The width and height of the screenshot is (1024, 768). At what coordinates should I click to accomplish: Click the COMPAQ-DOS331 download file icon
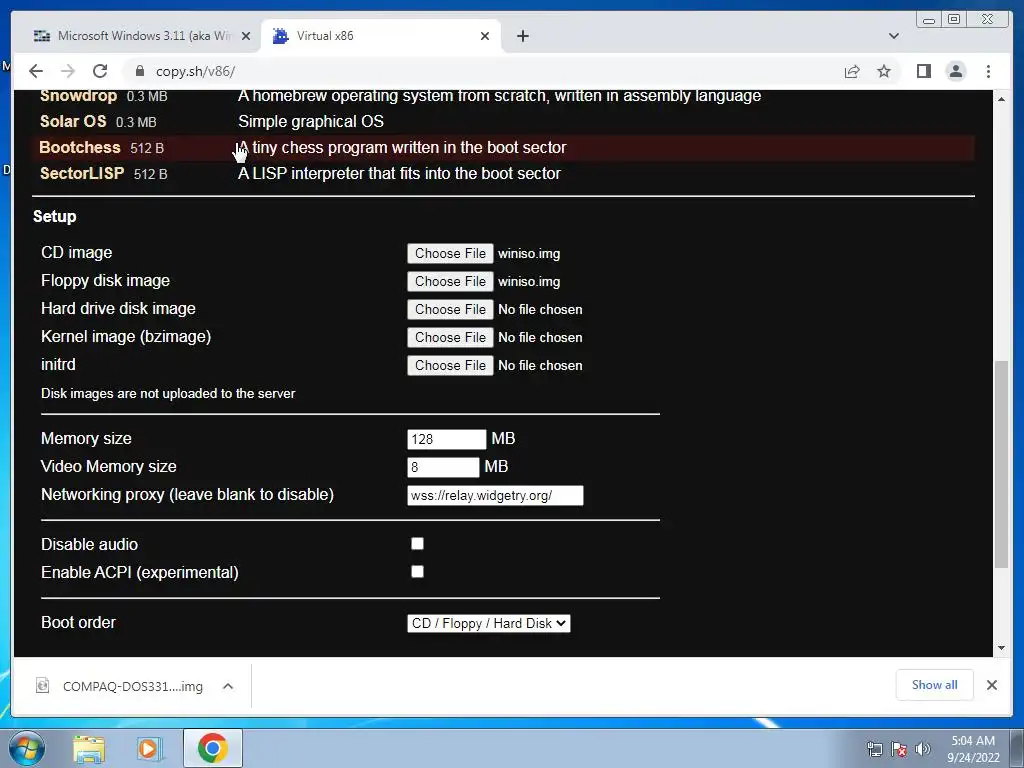click(42, 686)
